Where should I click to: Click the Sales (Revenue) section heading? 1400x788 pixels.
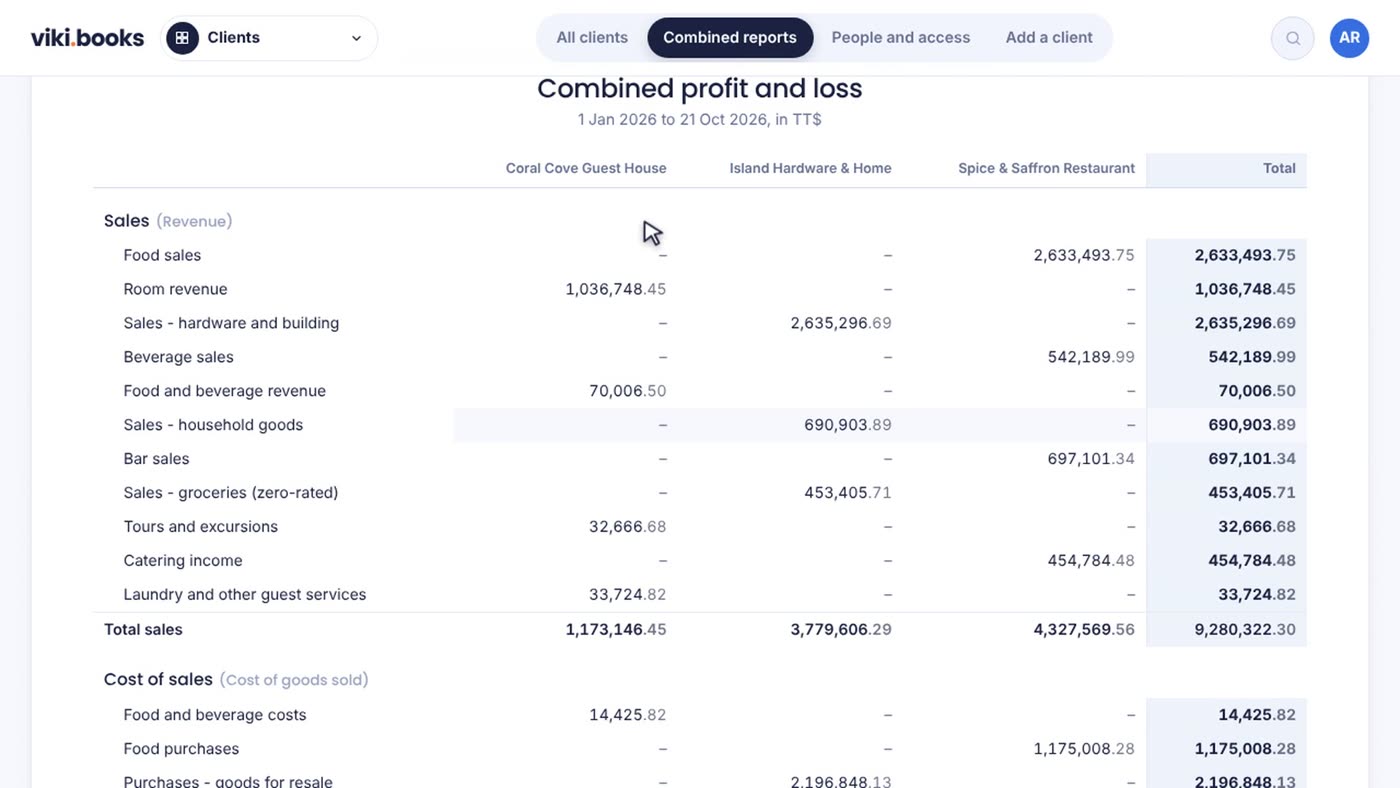click(x=168, y=221)
